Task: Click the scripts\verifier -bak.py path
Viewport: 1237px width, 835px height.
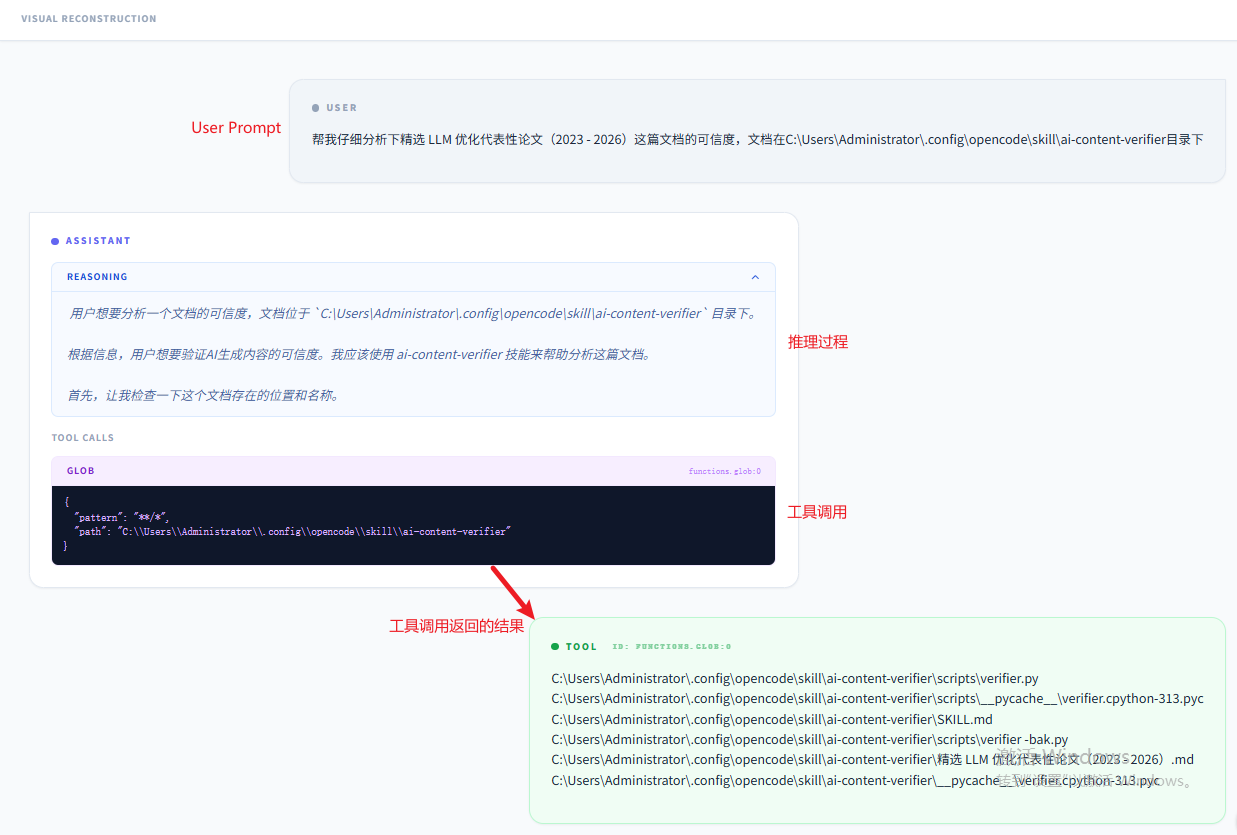Action: pos(810,739)
